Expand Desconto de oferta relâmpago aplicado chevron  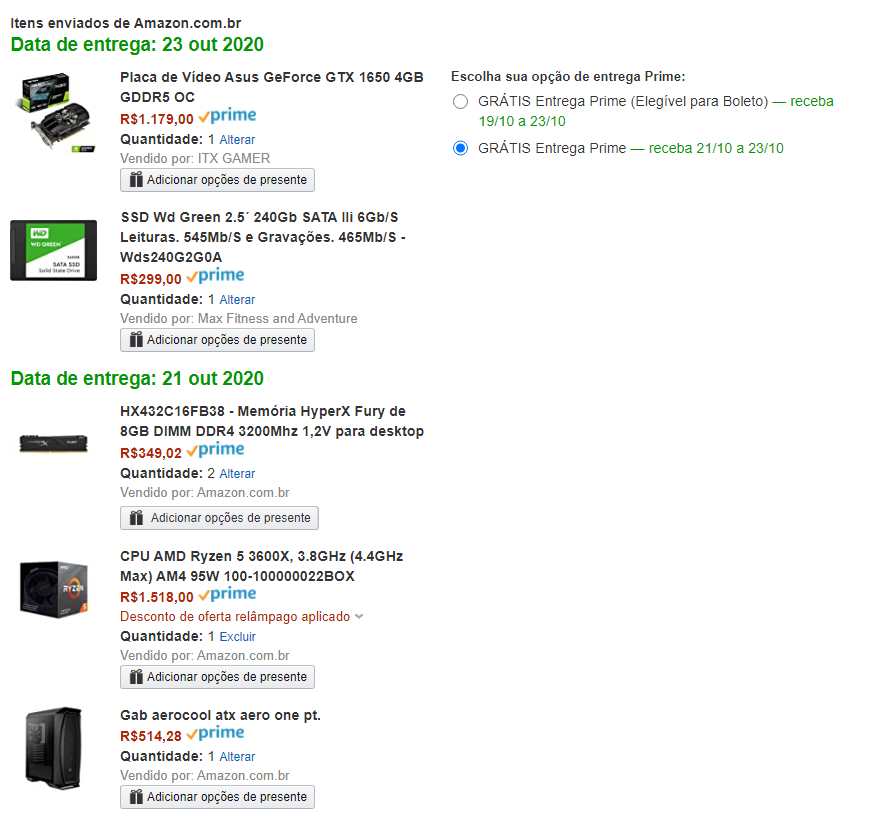point(359,617)
